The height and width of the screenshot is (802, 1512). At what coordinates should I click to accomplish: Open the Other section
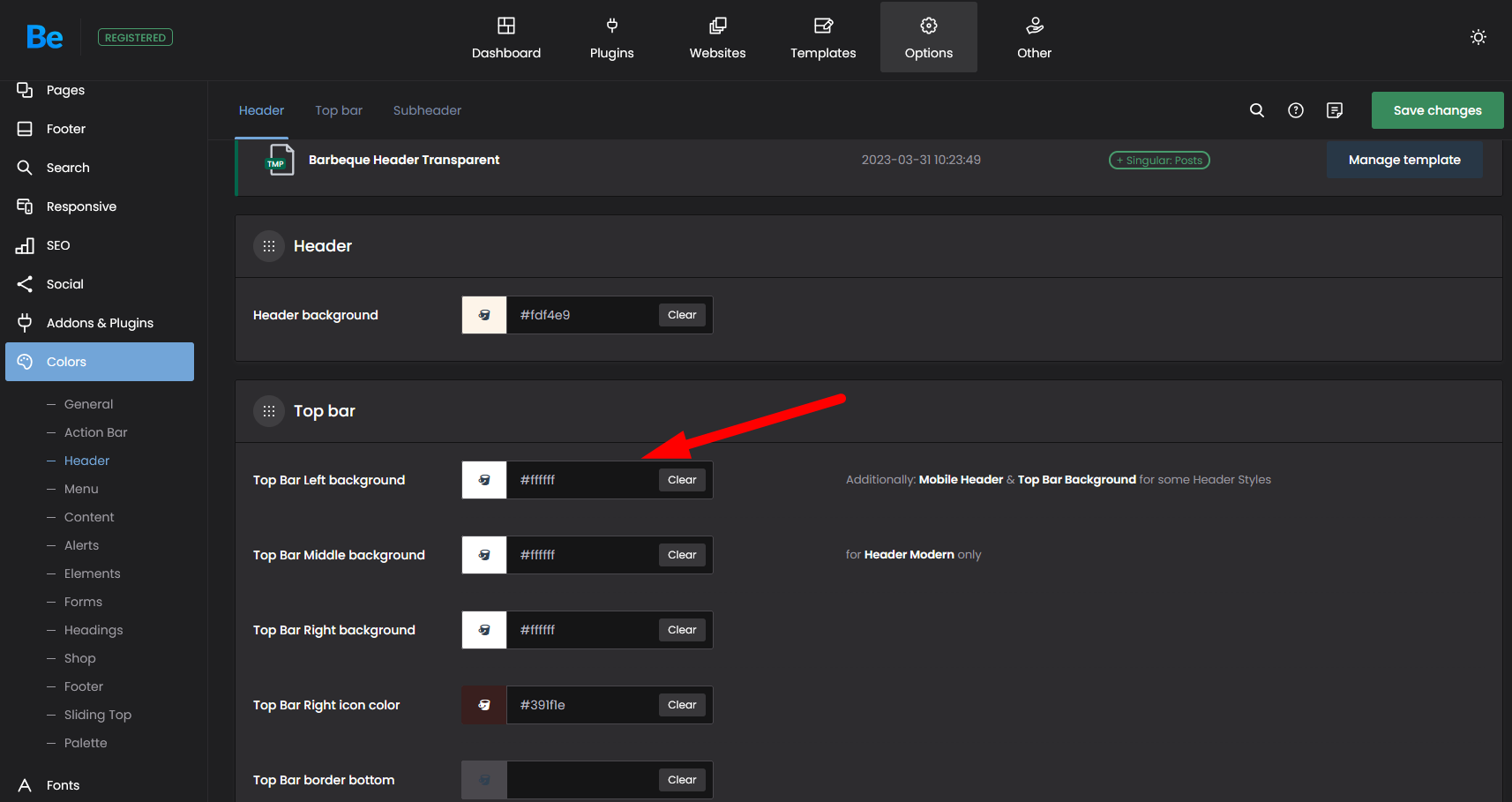1035,37
